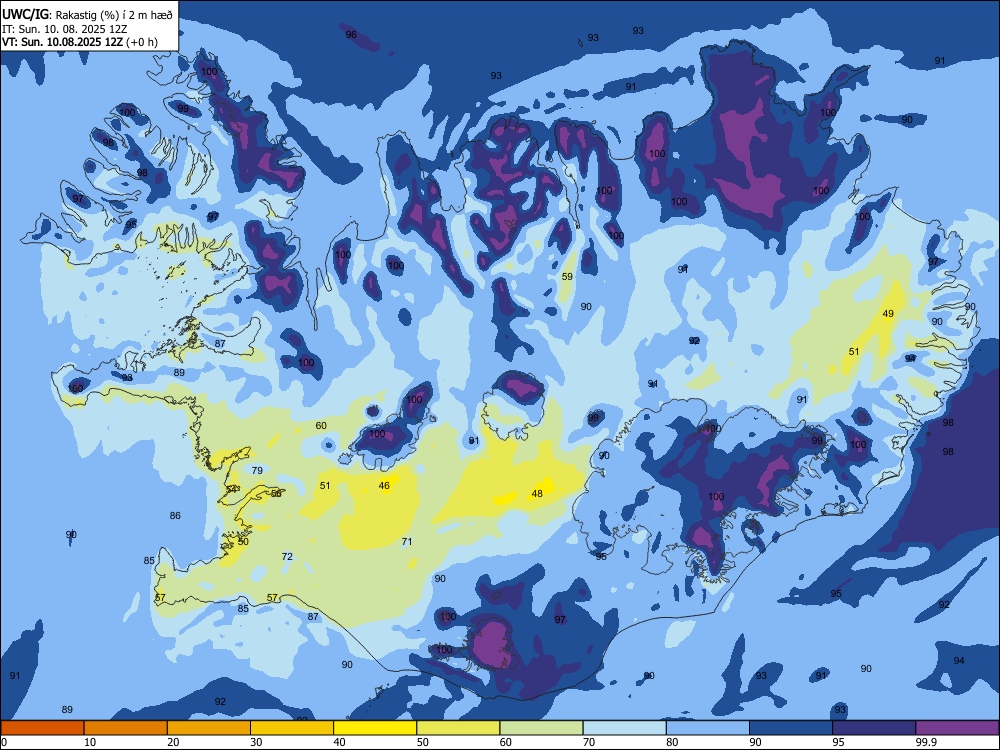
Task: Click the humidity value 60 on the map
Action: [x=321, y=425]
